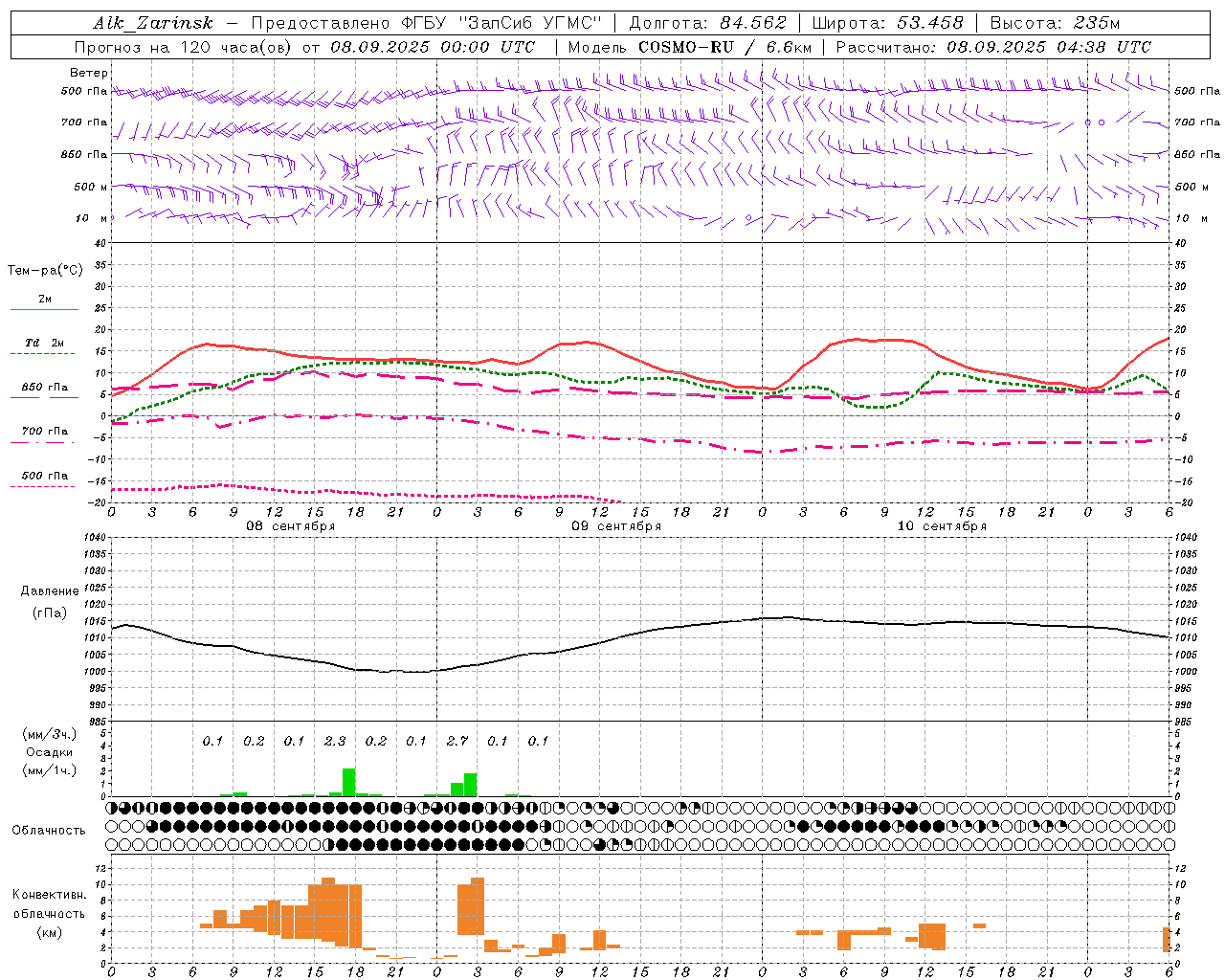Click the date label 09 сентября
This screenshot has height=980, width=1225.
pyautogui.click(x=616, y=525)
